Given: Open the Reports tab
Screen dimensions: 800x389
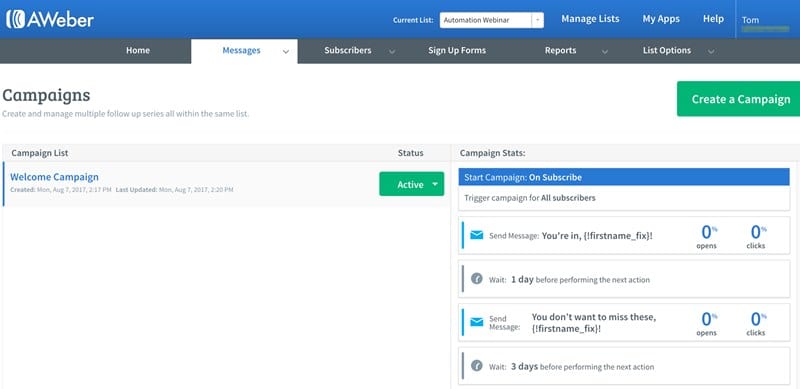Looking at the screenshot, I should coord(560,51).
